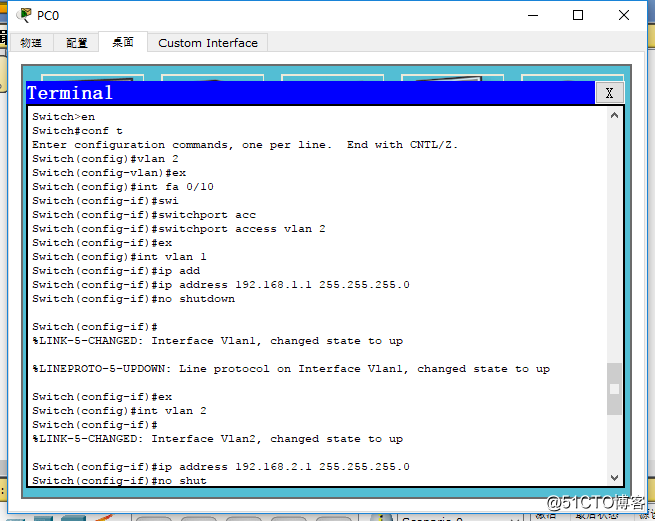This screenshot has width=655, height=521.
Task: Click 'Switch(config)#int fa 0/10' line
Action: click(123, 187)
